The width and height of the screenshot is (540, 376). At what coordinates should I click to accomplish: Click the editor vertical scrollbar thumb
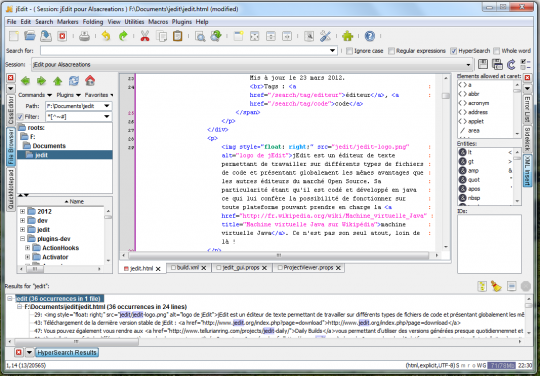pos(446,96)
